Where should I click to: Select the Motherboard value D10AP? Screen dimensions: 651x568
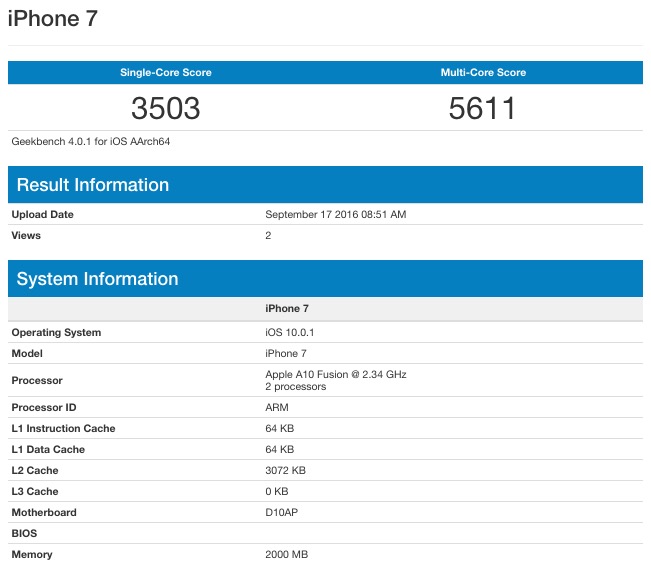click(282, 512)
